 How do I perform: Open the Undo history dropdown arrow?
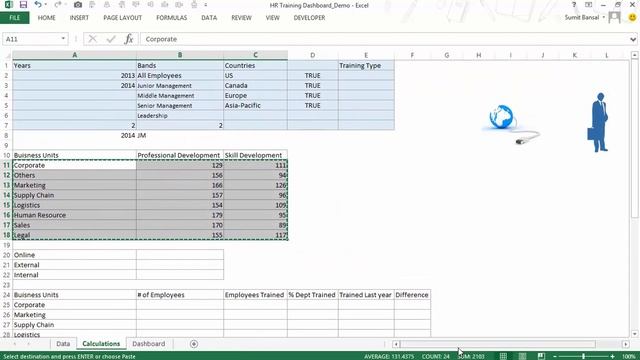pyautogui.click(x=45, y=5)
